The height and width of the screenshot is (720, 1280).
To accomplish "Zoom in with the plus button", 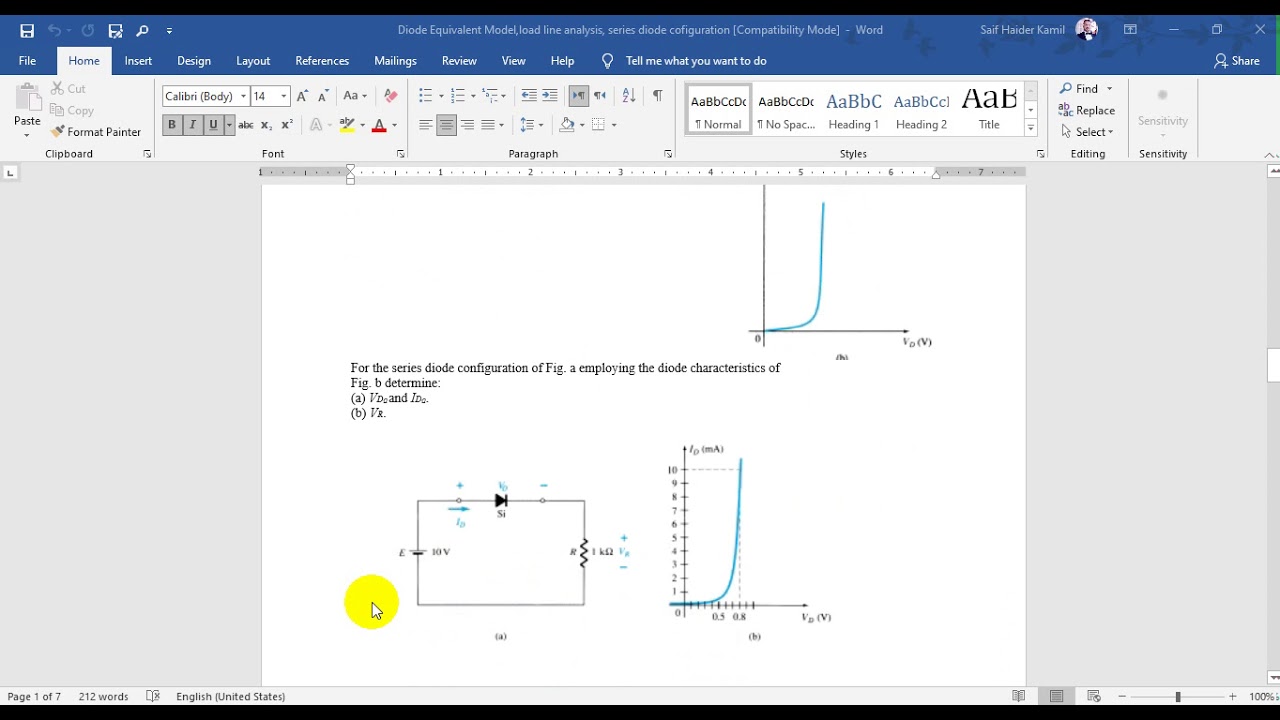I will click(x=1233, y=696).
